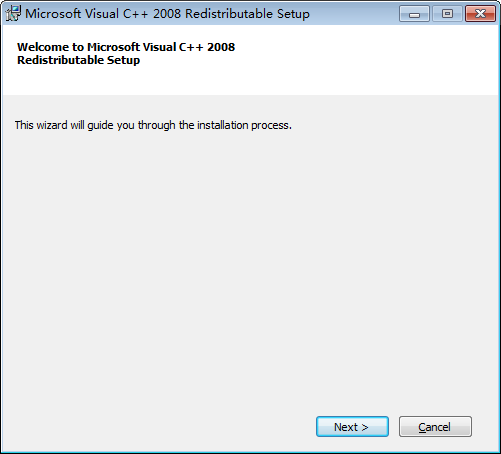This screenshot has height=454, width=501.
Task: Click the underlined 'C' of Cancel
Action: [422, 427]
